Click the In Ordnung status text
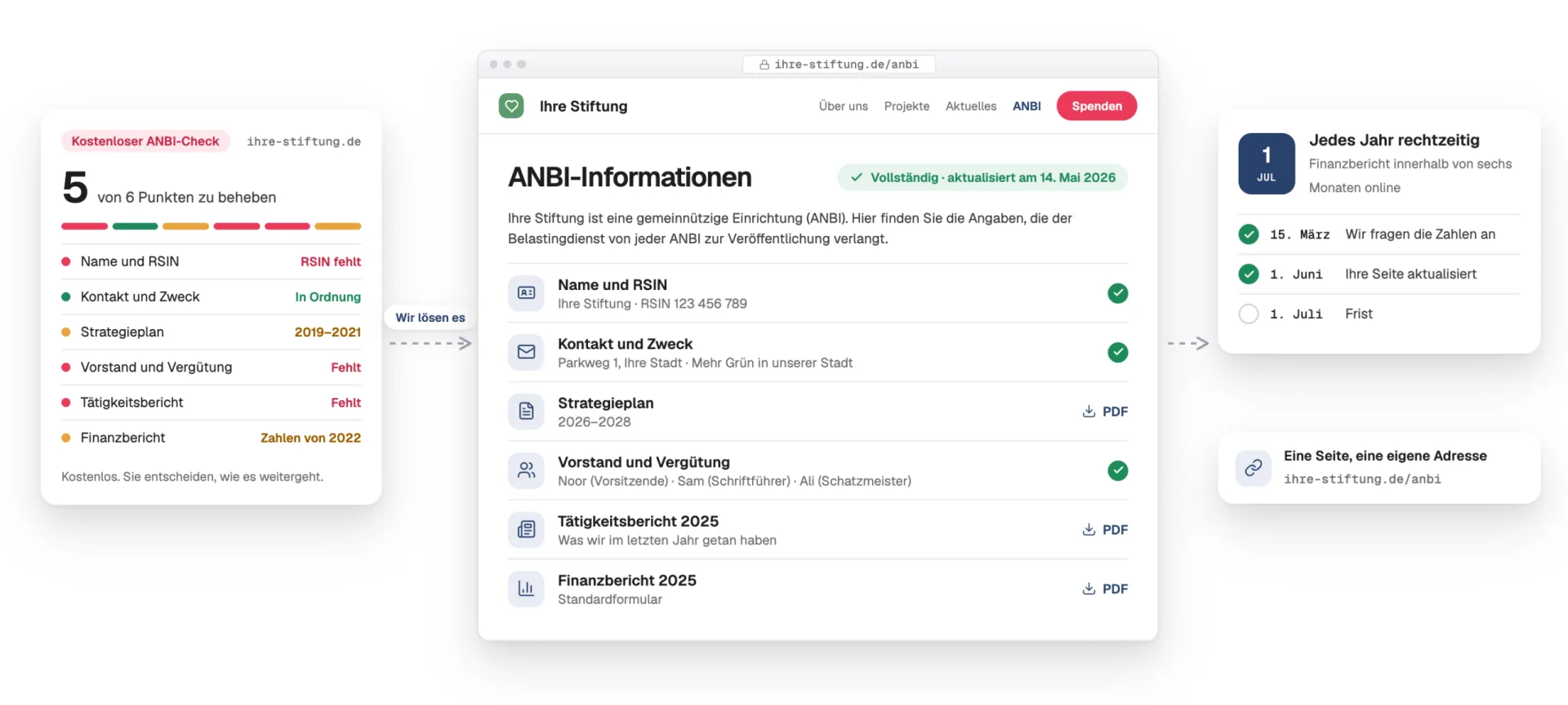1568x705 pixels. pos(328,297)
